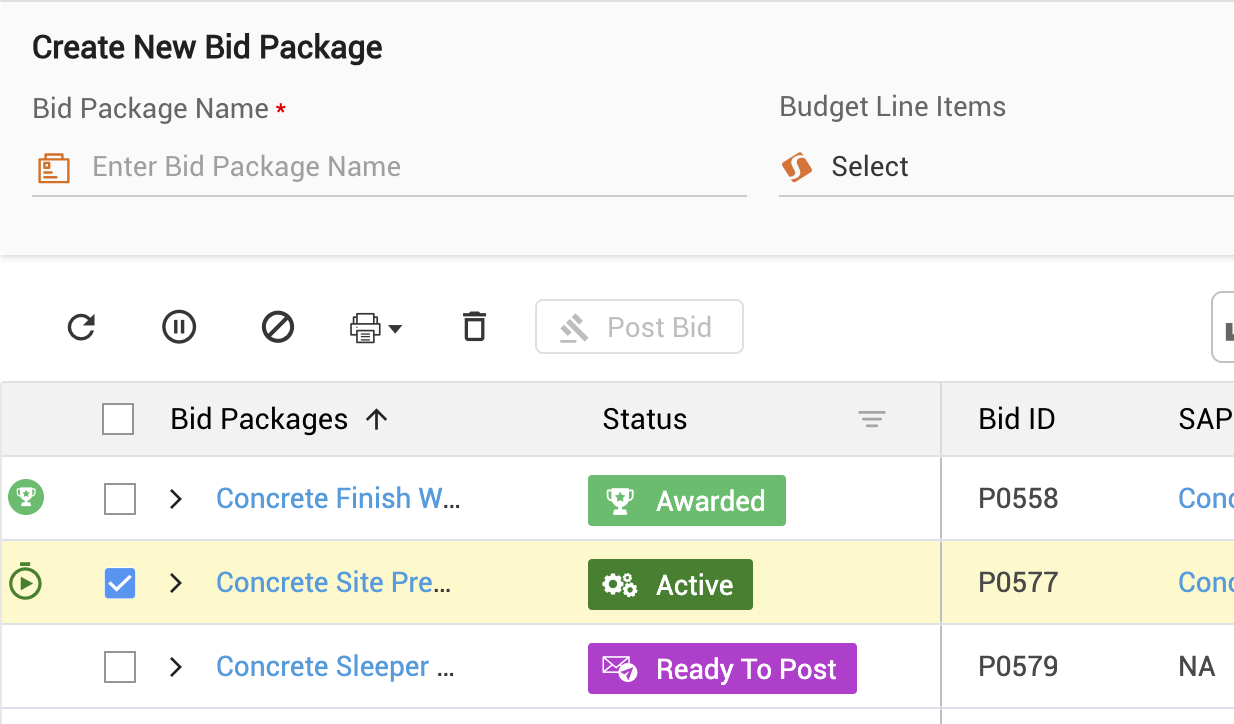Viewport: 1234px width, 724px height.
Task: Click the cancel/void circle-slash icon
Action: click(277, 327)
